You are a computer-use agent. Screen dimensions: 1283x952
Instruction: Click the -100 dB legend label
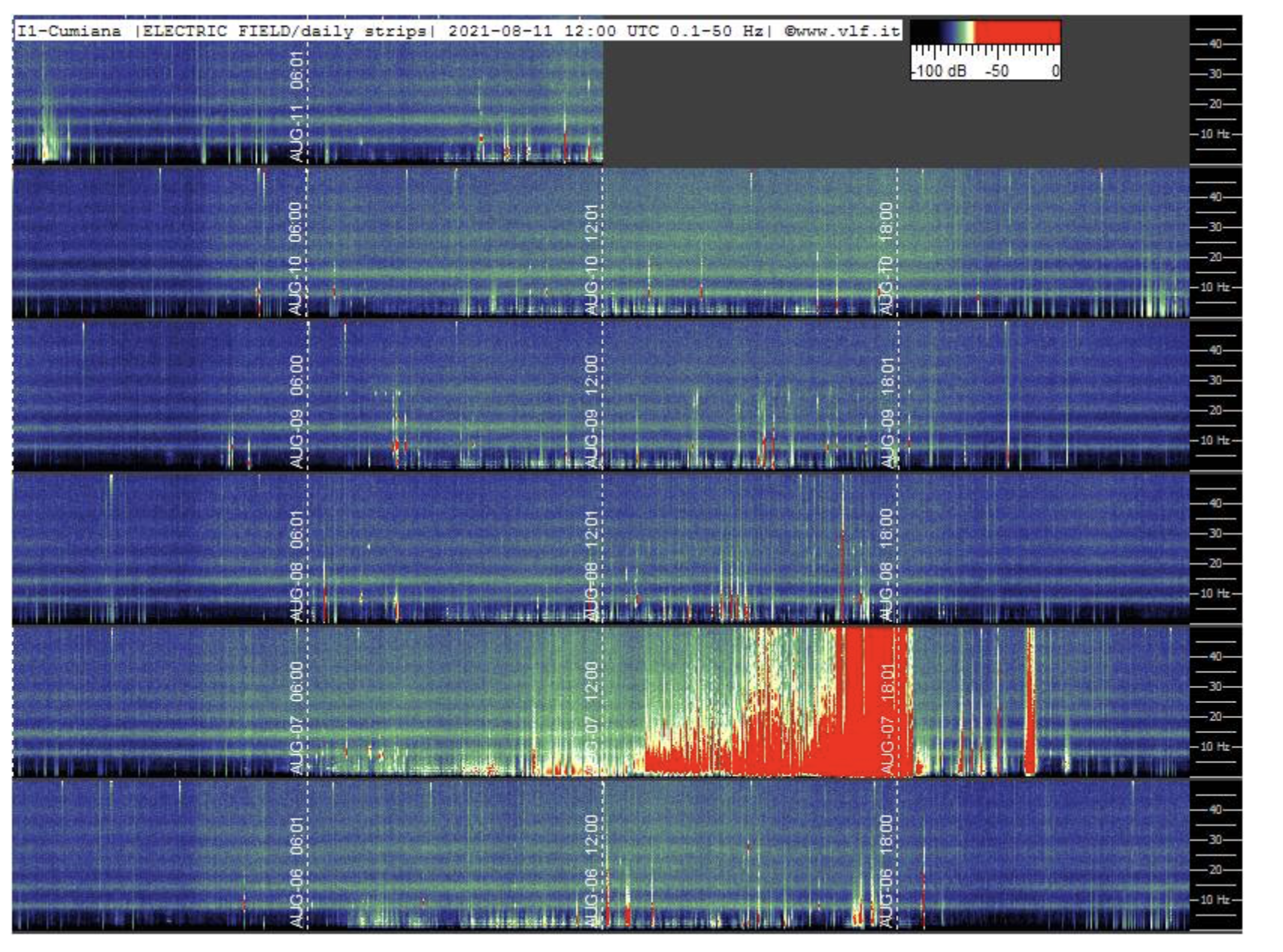(x=939, y=71)
